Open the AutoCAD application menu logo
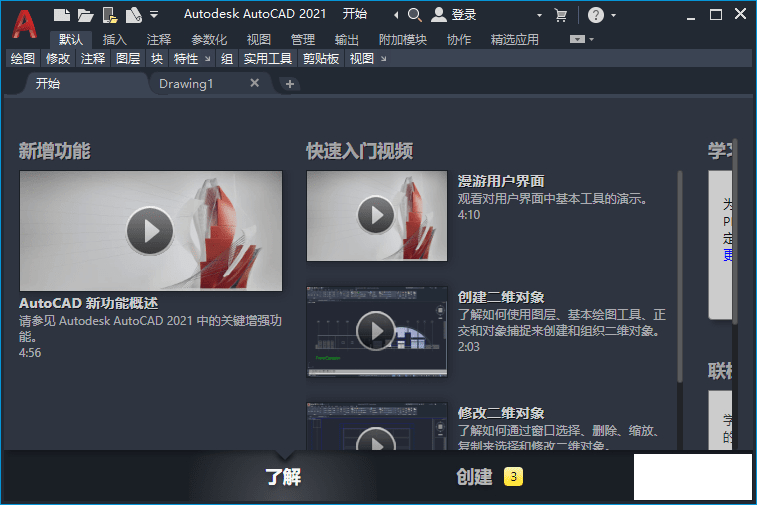The width and height of the screenshot is (757, 505). (24, 24)
